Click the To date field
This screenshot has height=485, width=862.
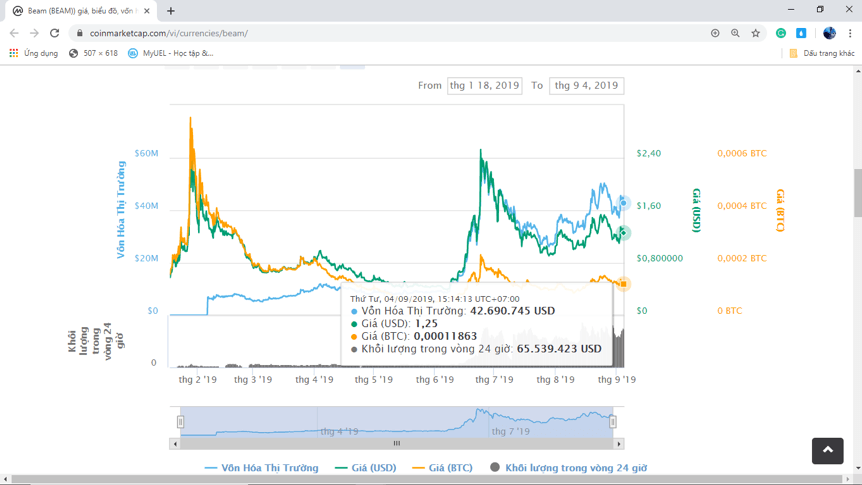click(587, 85)
